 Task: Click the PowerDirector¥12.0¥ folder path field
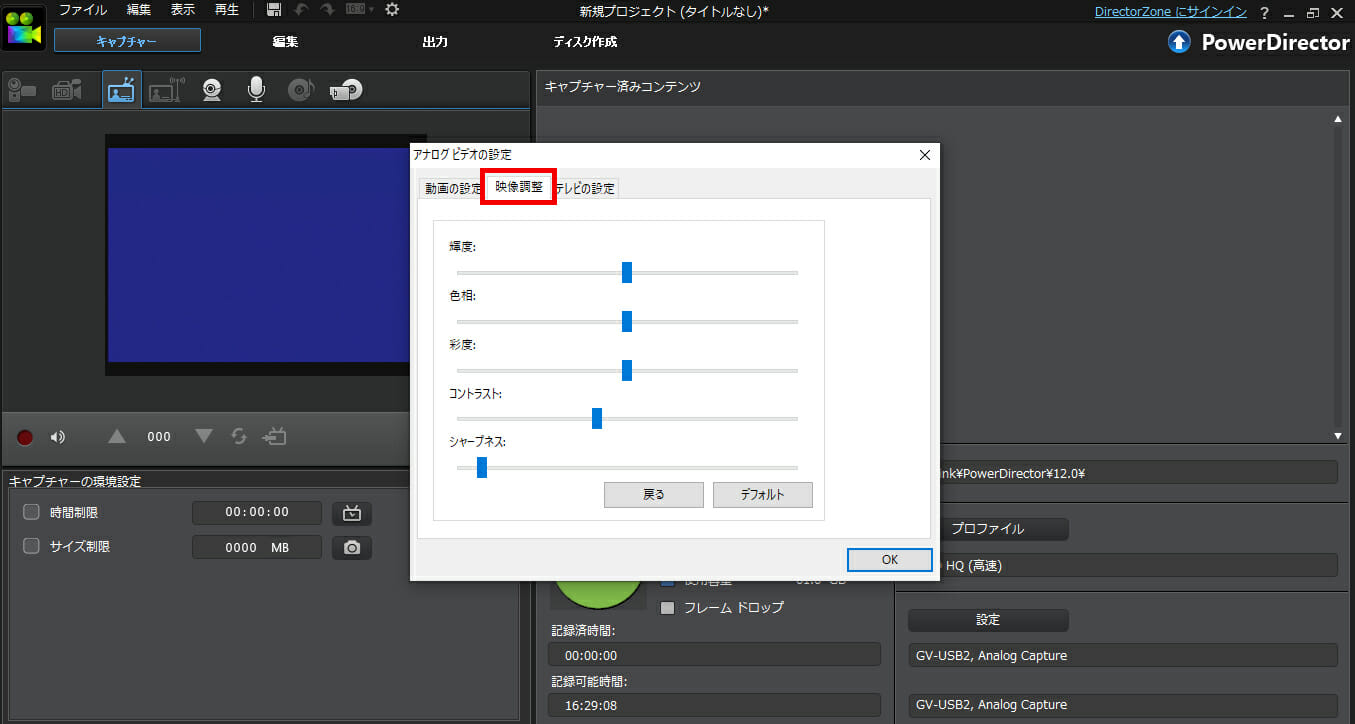coord(1138,473)
